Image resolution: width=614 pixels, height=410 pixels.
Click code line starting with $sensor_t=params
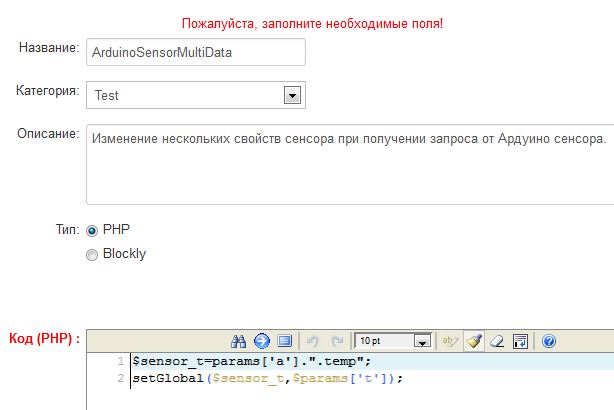251,361
